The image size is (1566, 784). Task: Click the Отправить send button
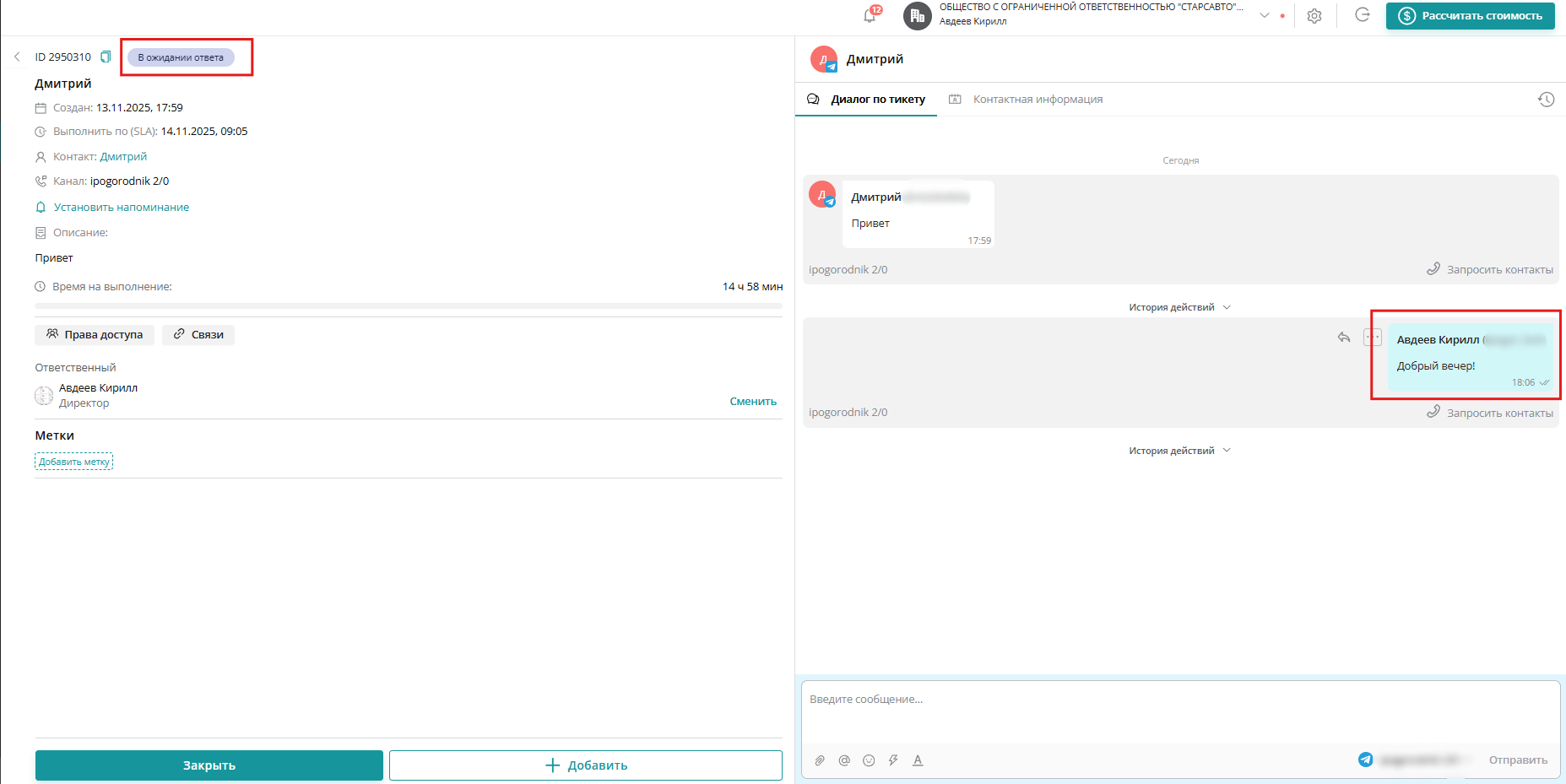coord(1518,760)
